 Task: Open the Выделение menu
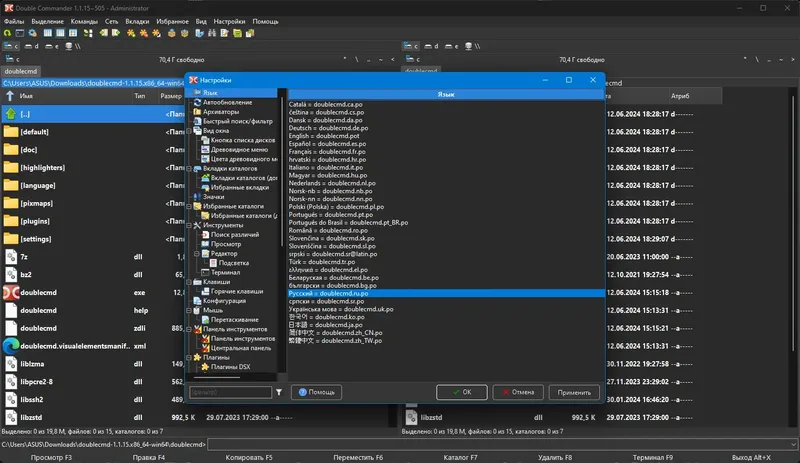coord(47,21)
